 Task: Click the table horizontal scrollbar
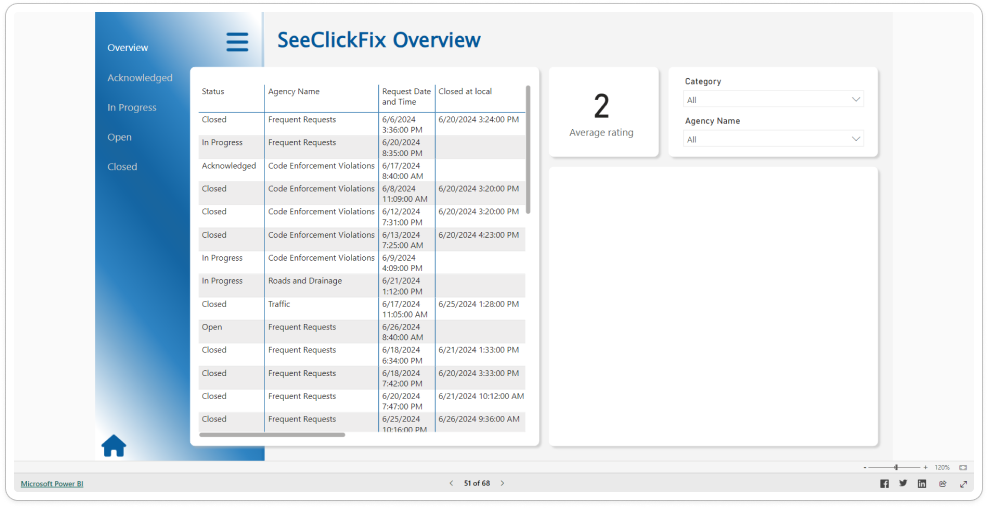coord(272,435)
